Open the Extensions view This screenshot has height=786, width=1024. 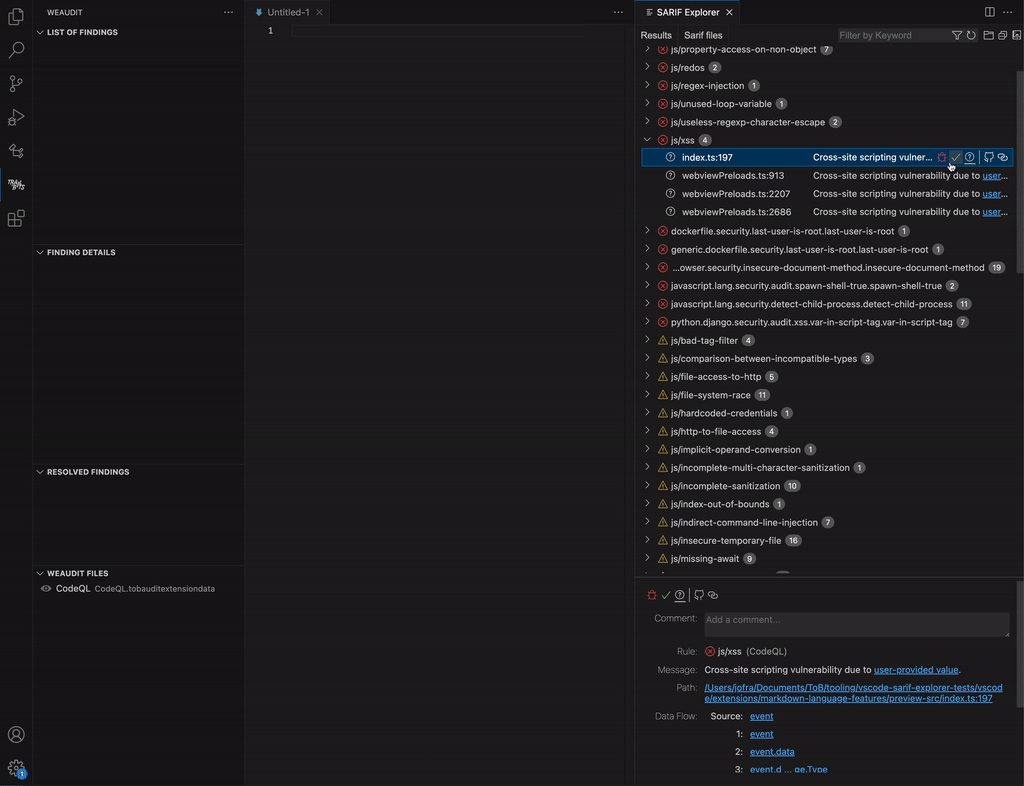16,219
